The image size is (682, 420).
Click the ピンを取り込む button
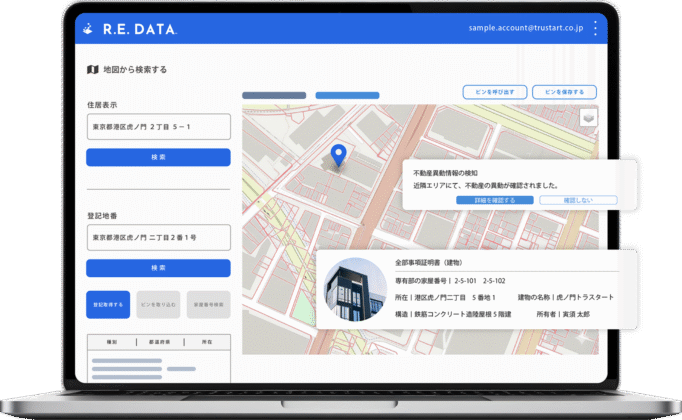click(x=158, y=304)
